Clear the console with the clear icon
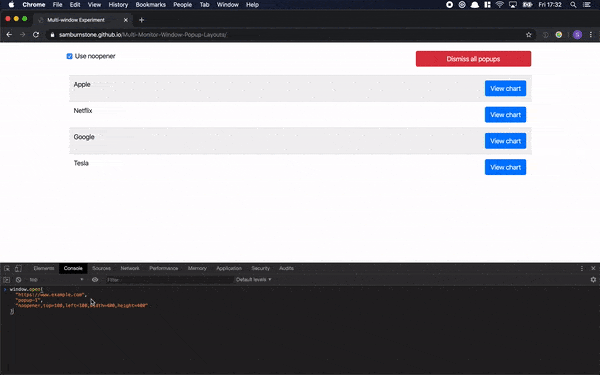Image resolution: width=600 pixels, height=375 pixels. pyautogui.click(x=18, y=280)
